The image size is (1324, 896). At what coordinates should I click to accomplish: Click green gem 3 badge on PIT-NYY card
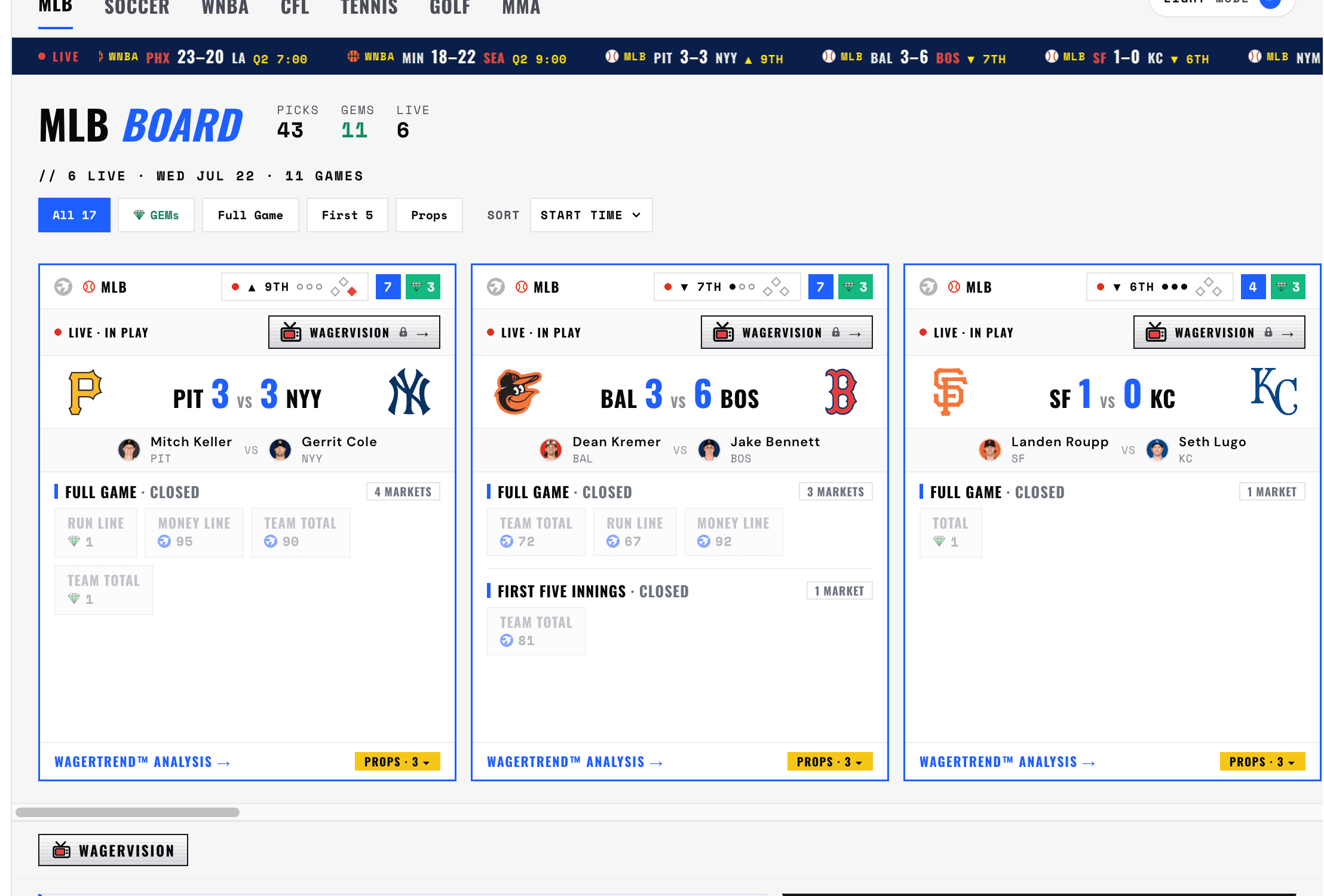(423, 287)
